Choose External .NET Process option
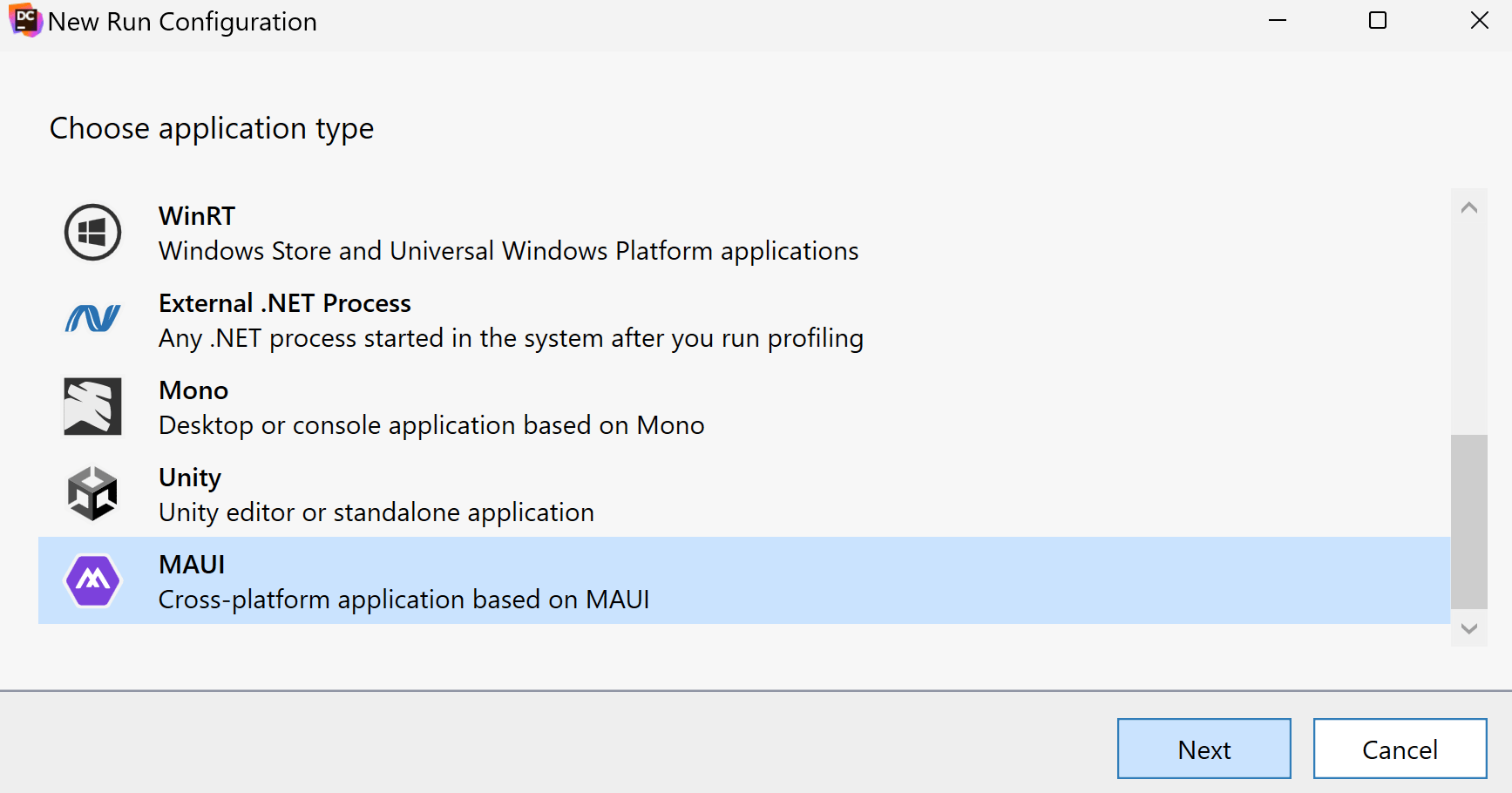This screenshot has width=1512, height=793. (511, 320)
